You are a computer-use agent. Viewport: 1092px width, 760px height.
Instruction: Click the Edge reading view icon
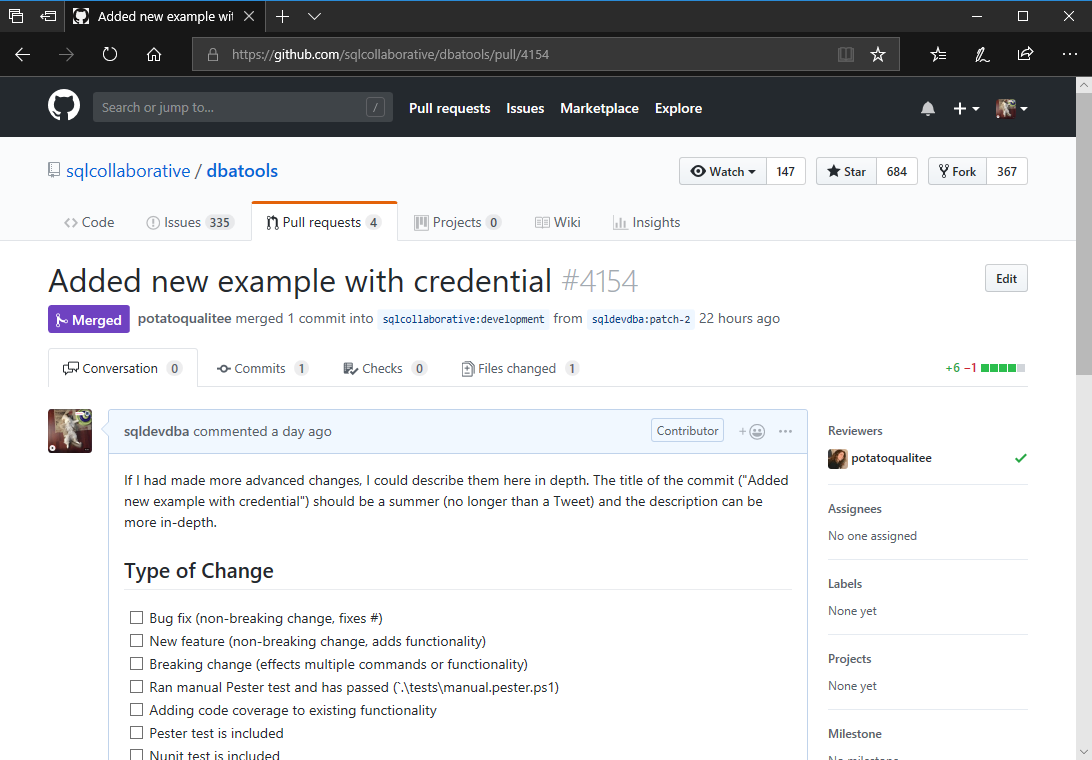846,55
